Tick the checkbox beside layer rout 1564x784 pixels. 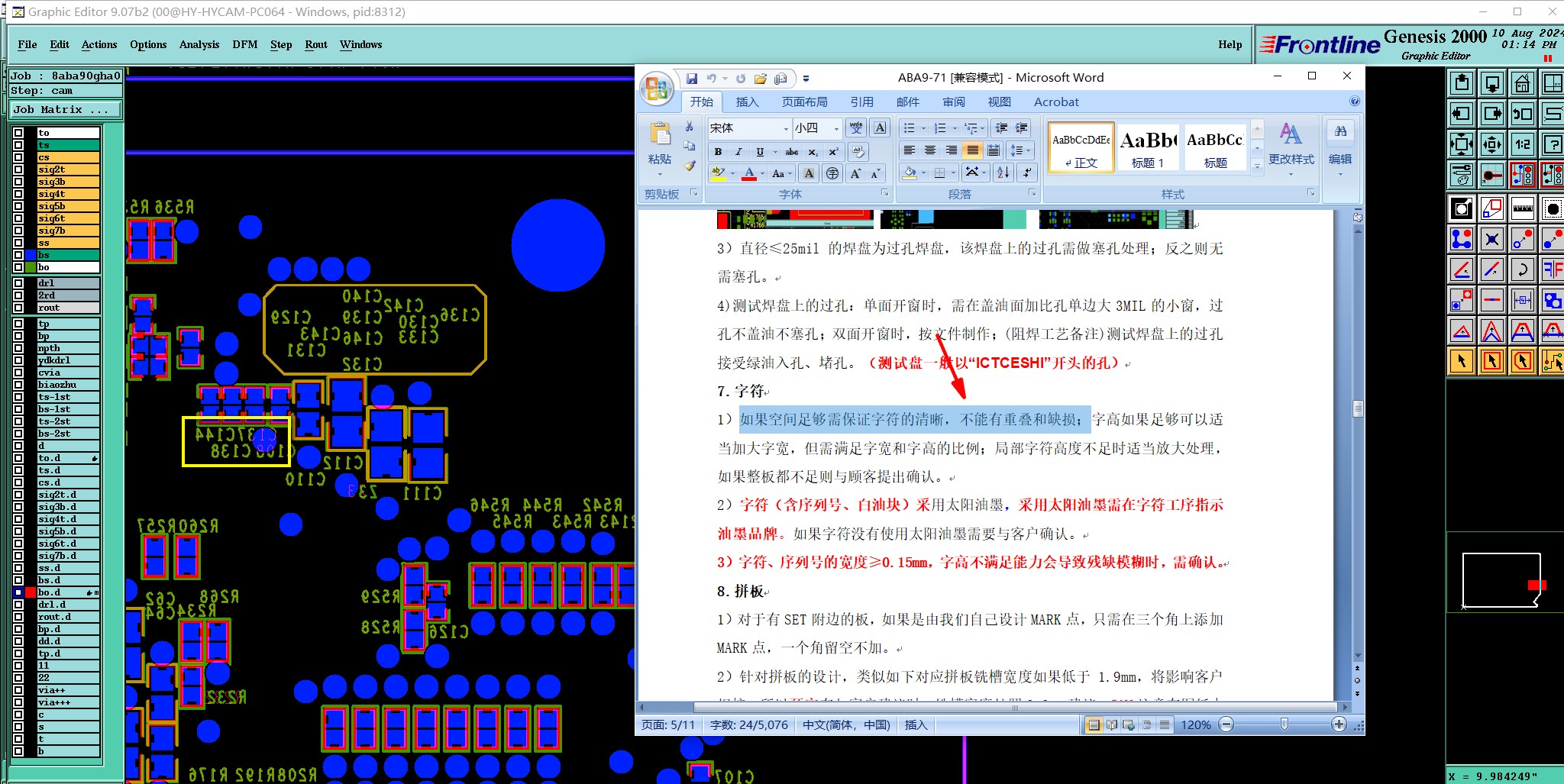(x=18, y=308)
